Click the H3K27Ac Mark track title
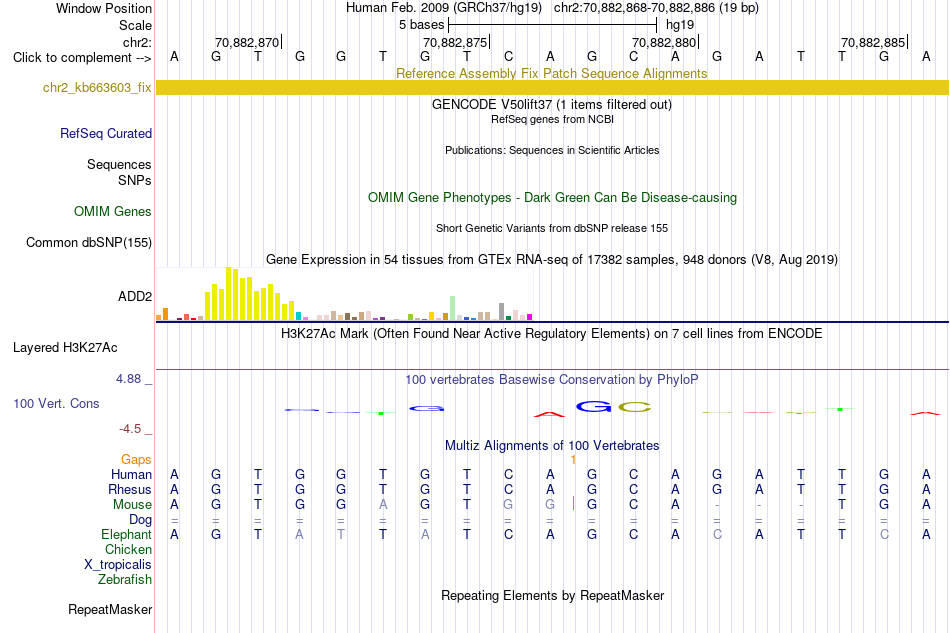The height and width of the screenshot is (633, 950). tap(551, 334)
